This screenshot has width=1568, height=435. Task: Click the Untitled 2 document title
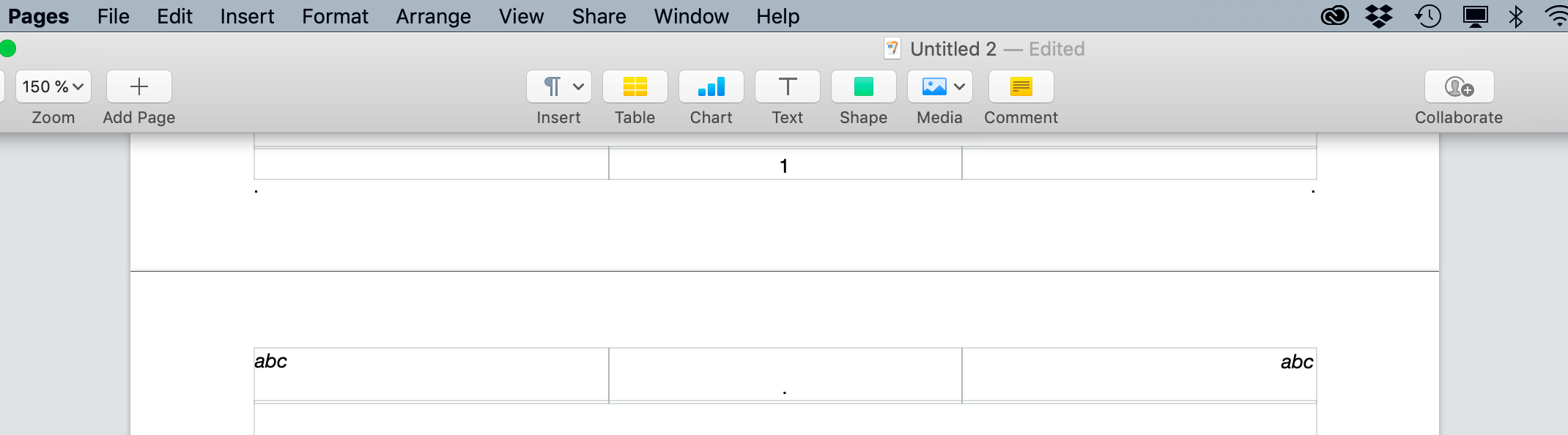(x=953, y=49)
